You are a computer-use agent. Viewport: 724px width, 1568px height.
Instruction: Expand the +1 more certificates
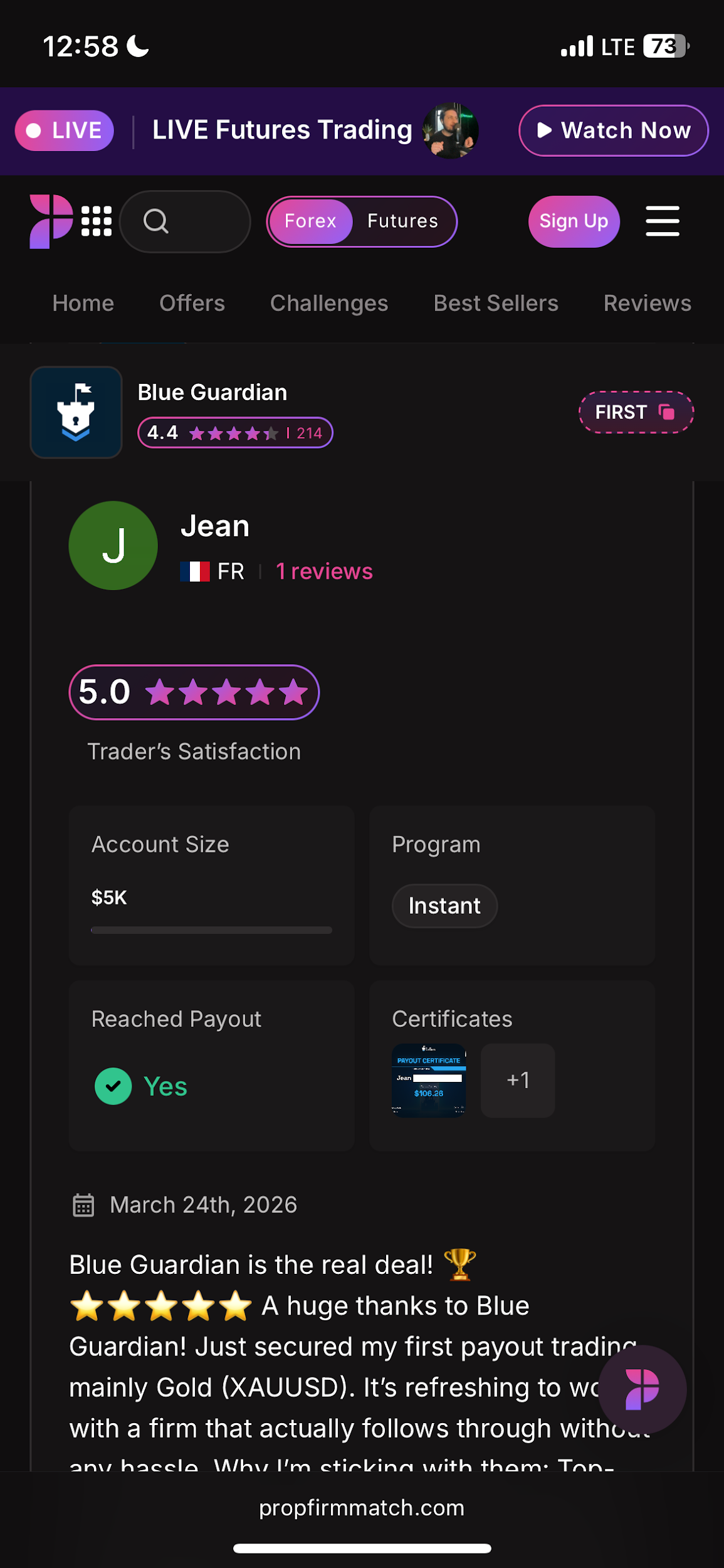(517, 1080)
